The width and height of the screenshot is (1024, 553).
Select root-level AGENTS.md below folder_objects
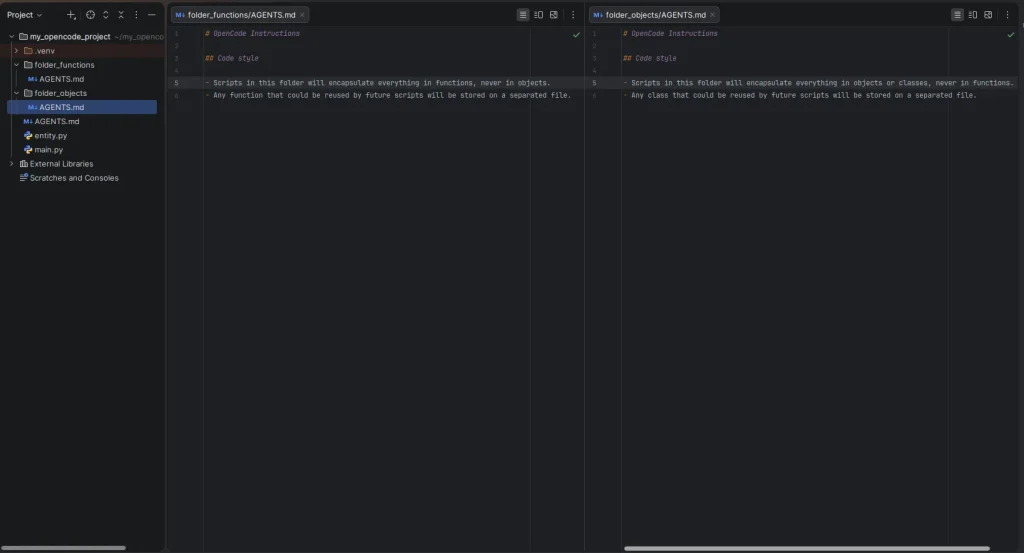[57, 121]
